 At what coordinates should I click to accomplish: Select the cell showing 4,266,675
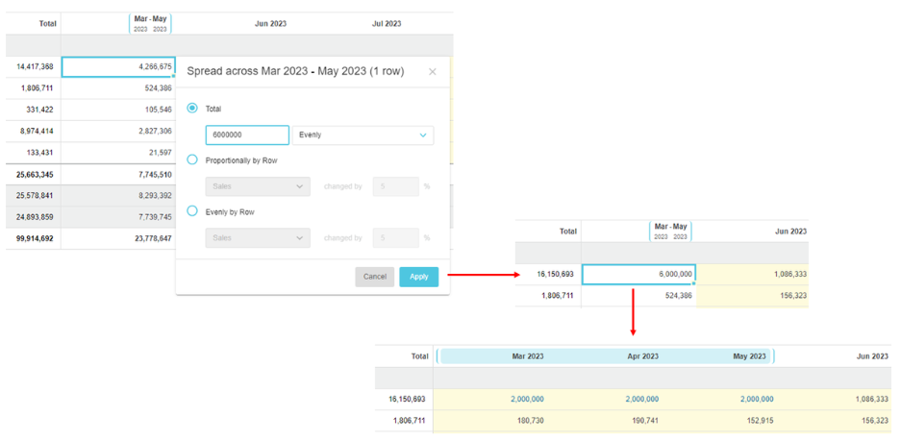coord(118,67)
